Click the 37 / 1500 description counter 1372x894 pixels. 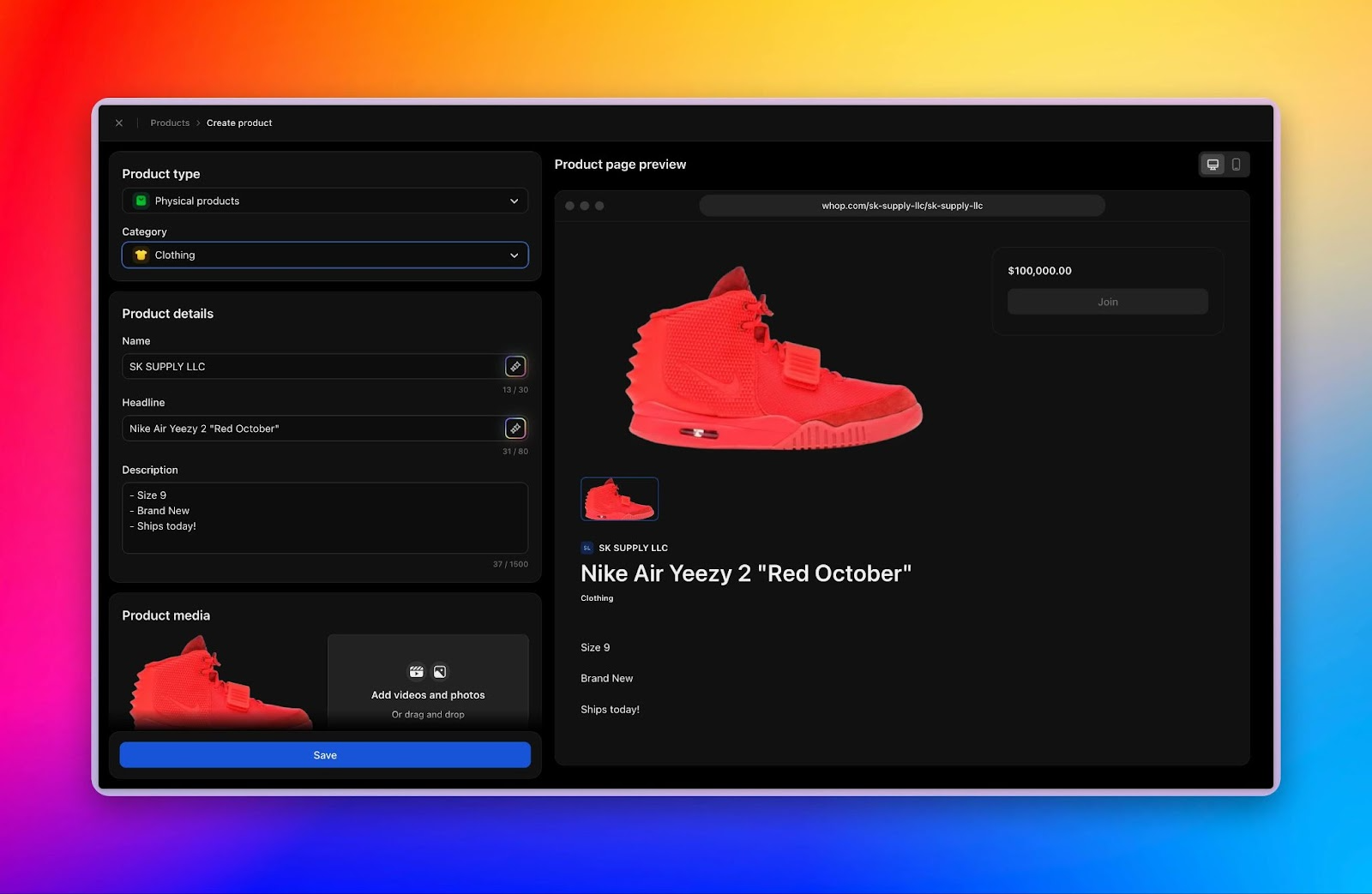tap(510, 564)
